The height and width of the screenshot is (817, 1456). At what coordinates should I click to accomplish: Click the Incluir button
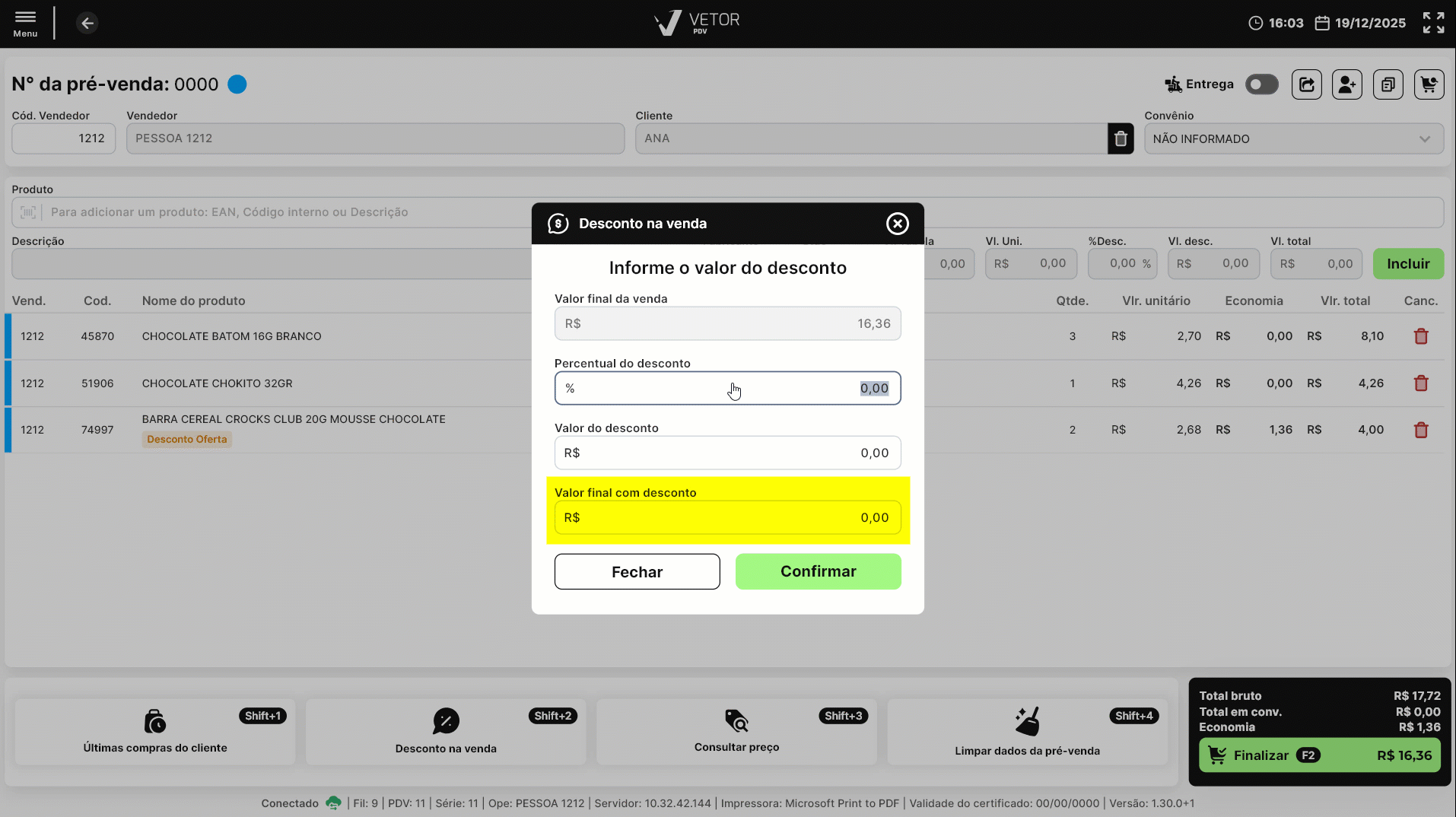pos(1408,264)
